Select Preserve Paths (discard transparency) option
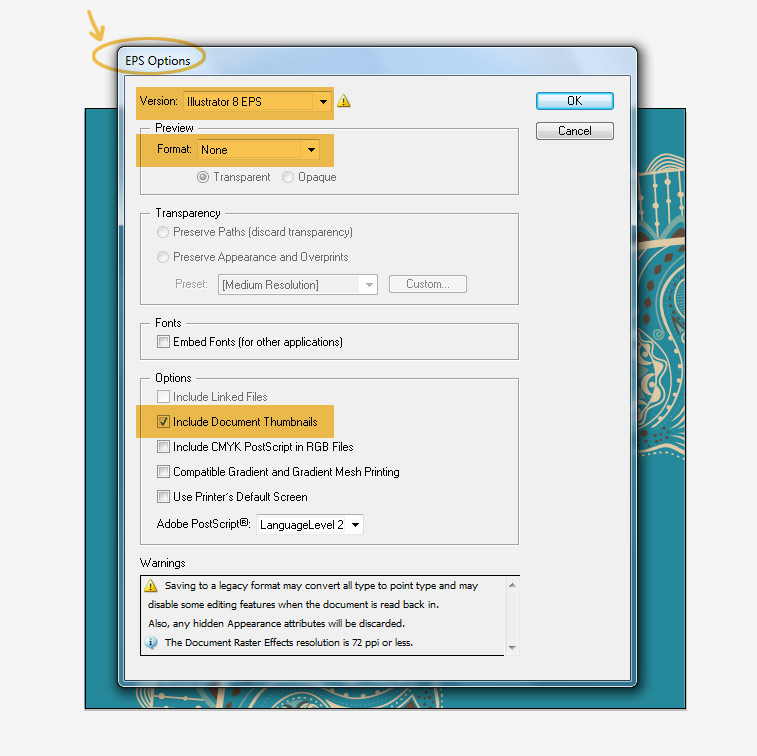Screen dimensions: 757x756 163,232
